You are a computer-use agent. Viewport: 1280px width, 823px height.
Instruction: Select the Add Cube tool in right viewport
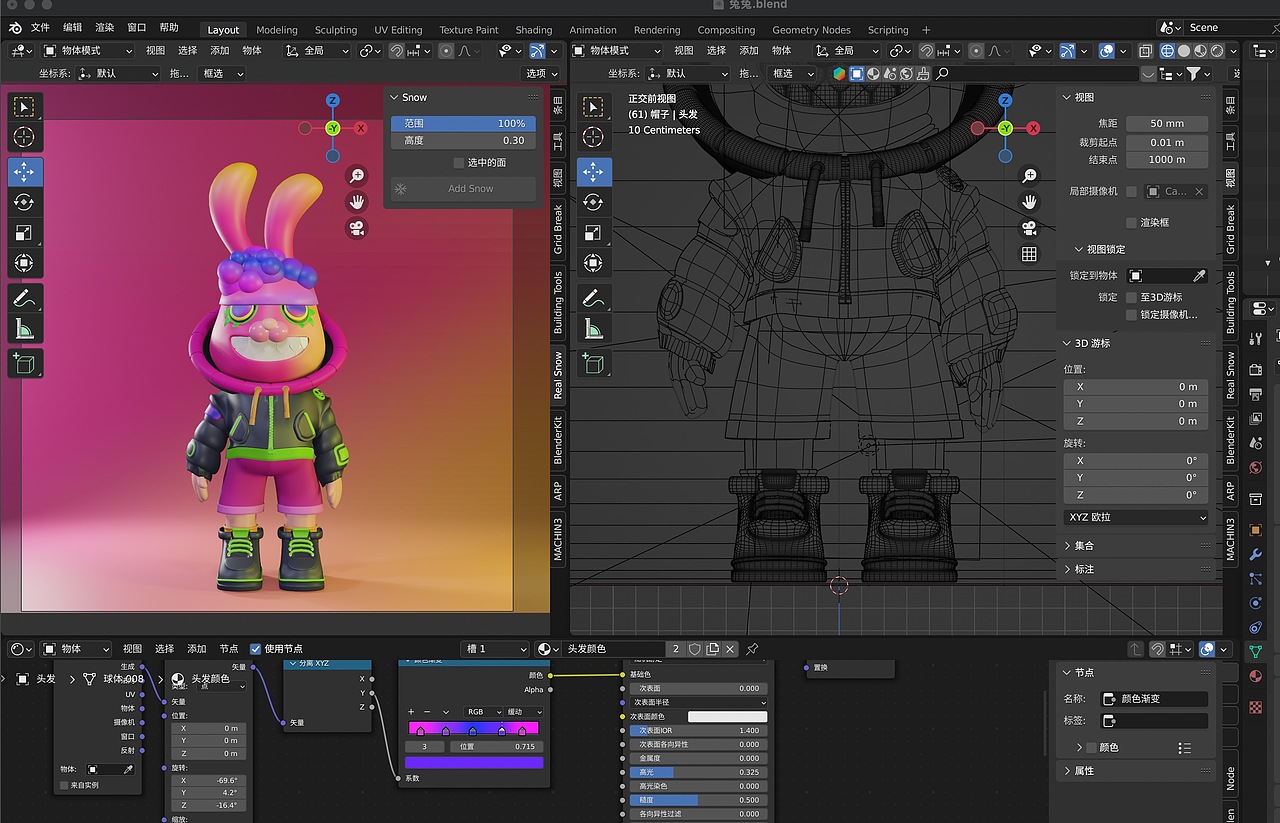coord(593,364)
